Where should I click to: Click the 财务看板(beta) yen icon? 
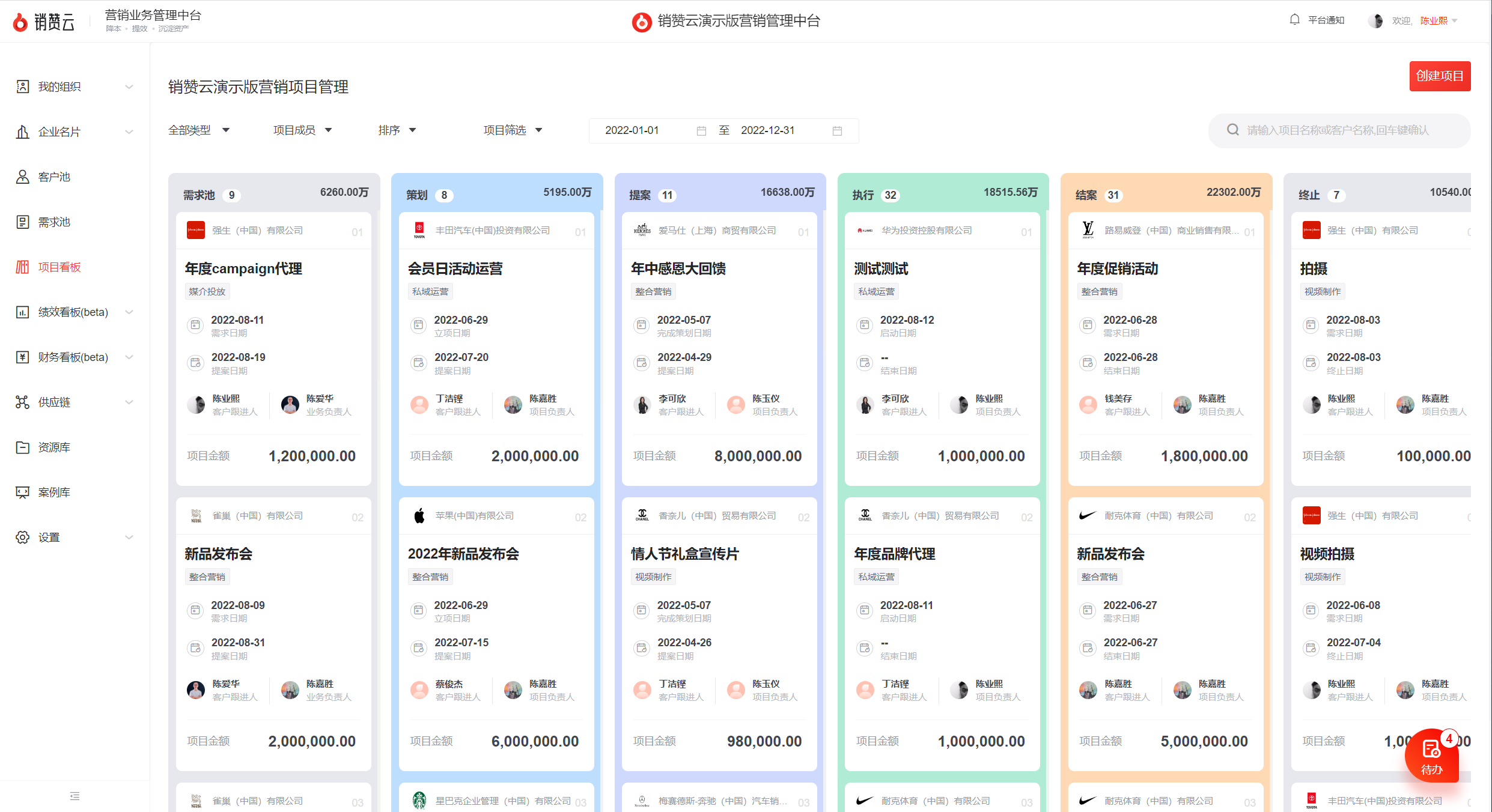(x=22, y=357)
